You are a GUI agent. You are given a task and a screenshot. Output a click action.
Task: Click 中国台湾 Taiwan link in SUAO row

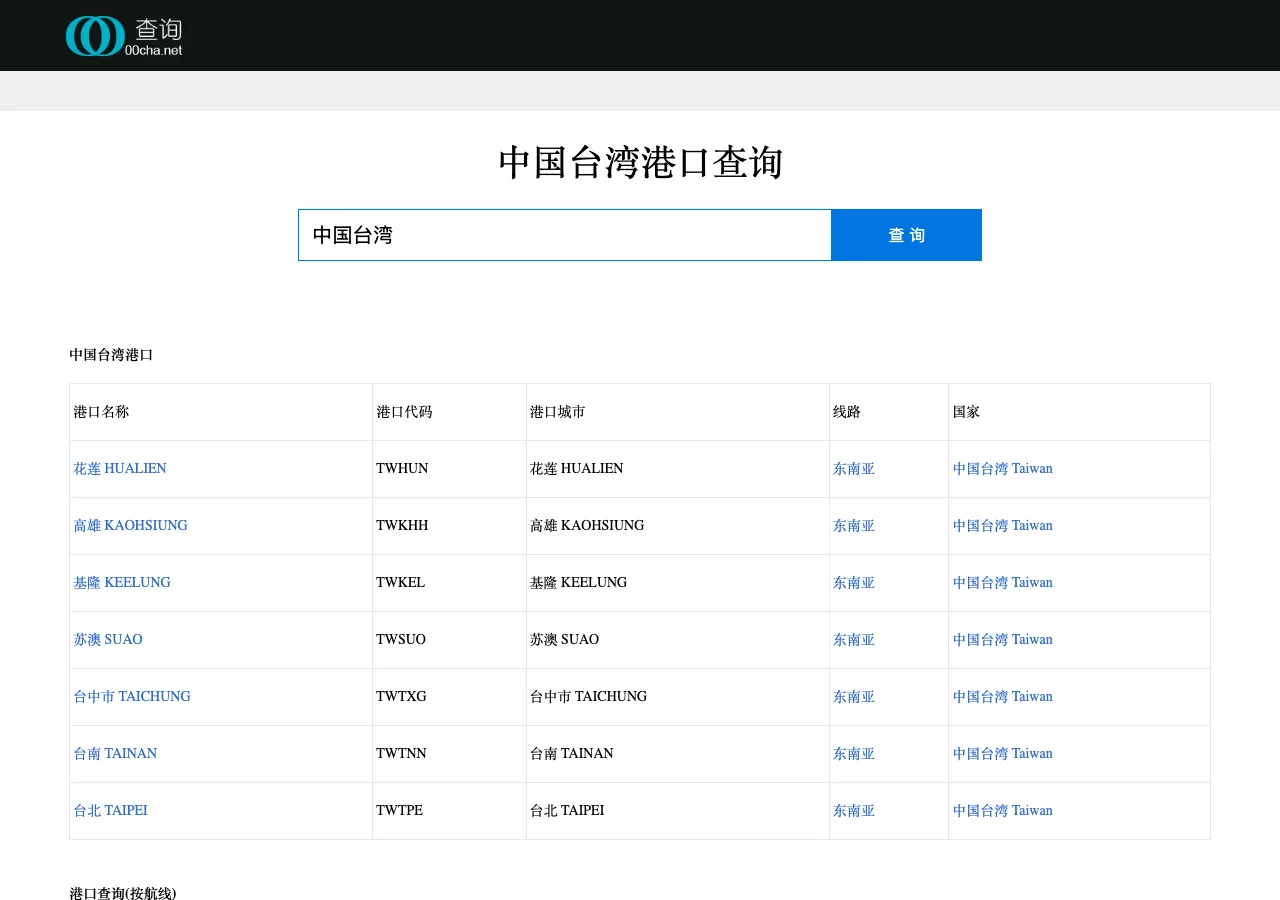tap(1003, 639)
